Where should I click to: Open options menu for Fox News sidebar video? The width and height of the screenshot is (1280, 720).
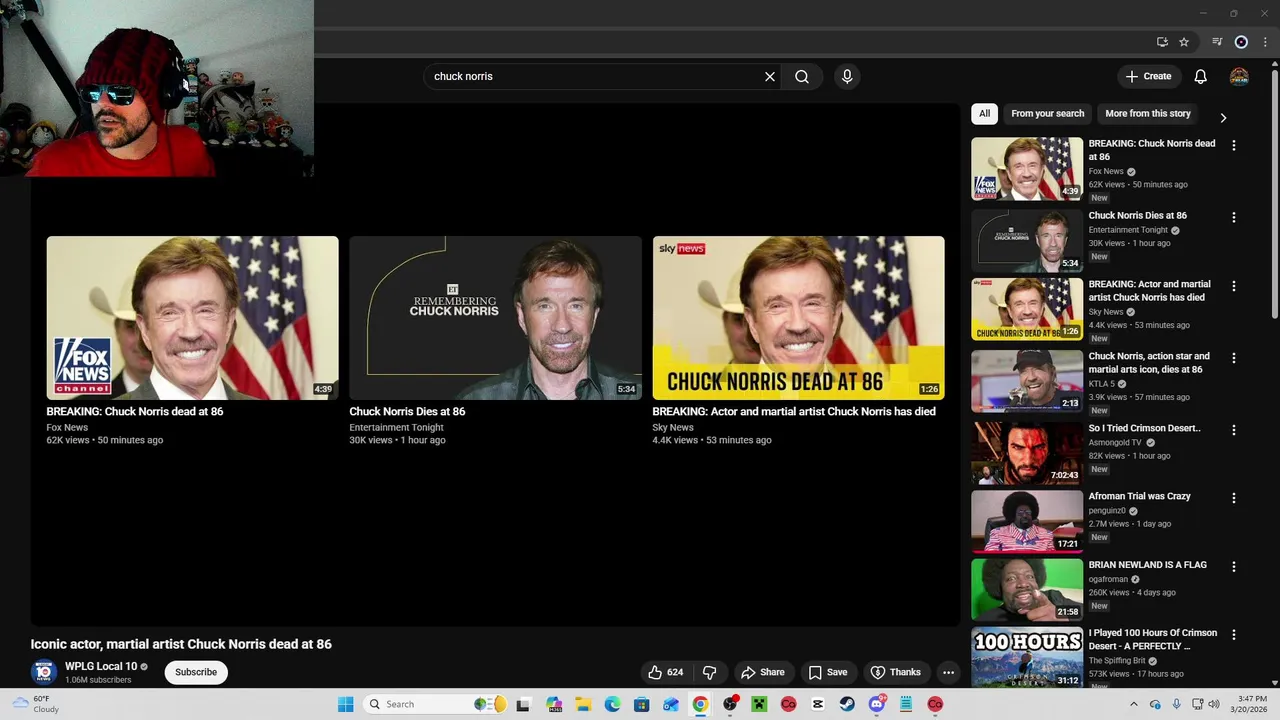tap(1234, 145)
